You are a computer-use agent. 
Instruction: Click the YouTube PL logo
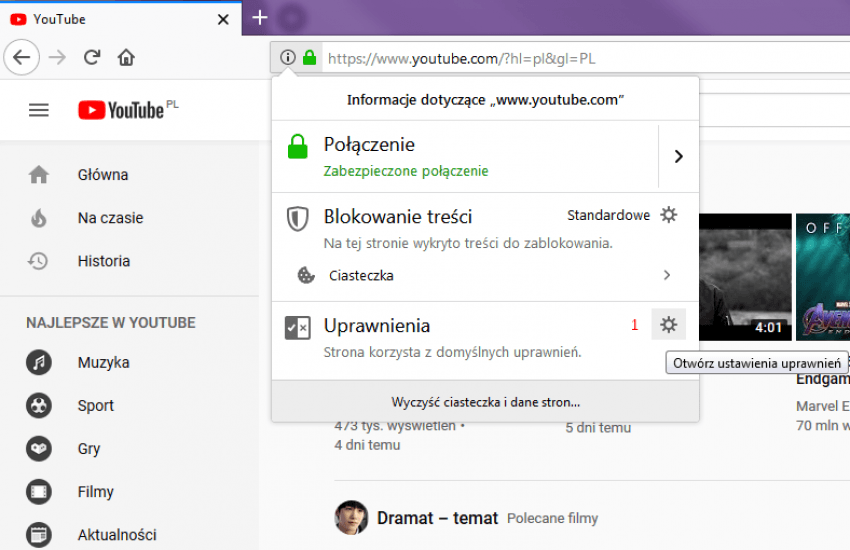coord(128,110)
